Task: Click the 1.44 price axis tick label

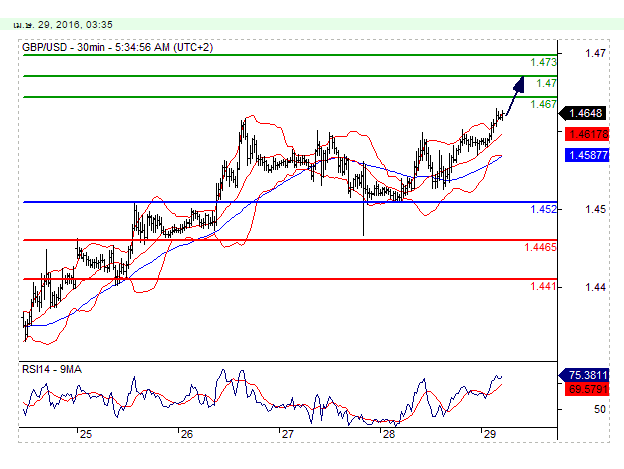Action: click(595, 287)
